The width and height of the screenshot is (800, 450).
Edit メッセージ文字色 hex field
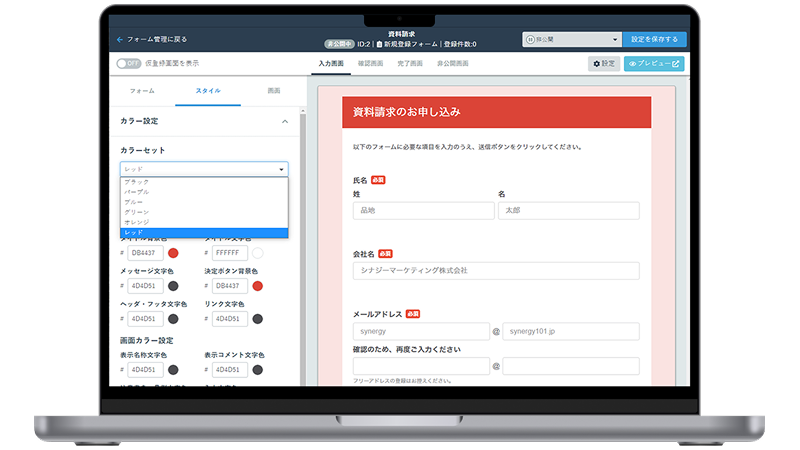pyautogui.click(x=145, y=286)
